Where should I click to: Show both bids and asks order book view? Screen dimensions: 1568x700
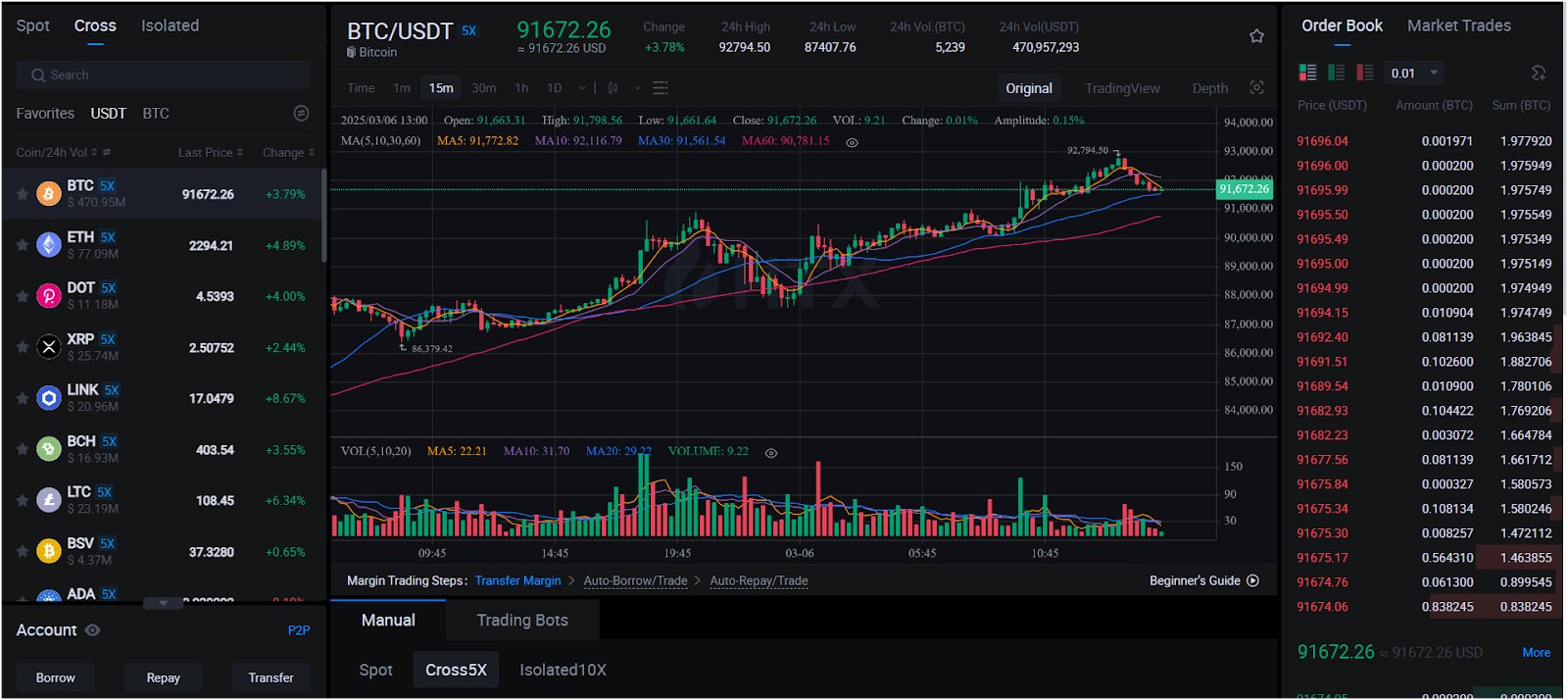pyautogui.click(x=1307, y=73)
